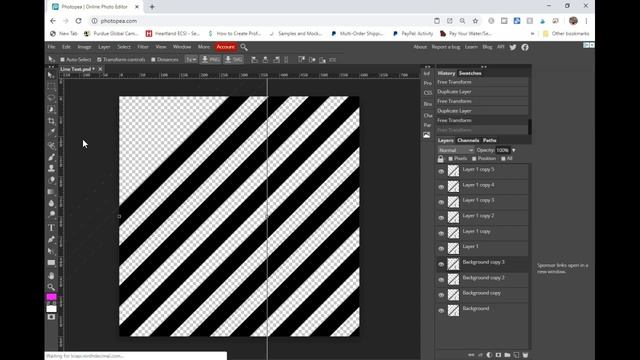Hide Layer 1 copy 5 visibility eye
Image resolution: width=640 pixels, height=360 pixels.
[x=441, y=171]
